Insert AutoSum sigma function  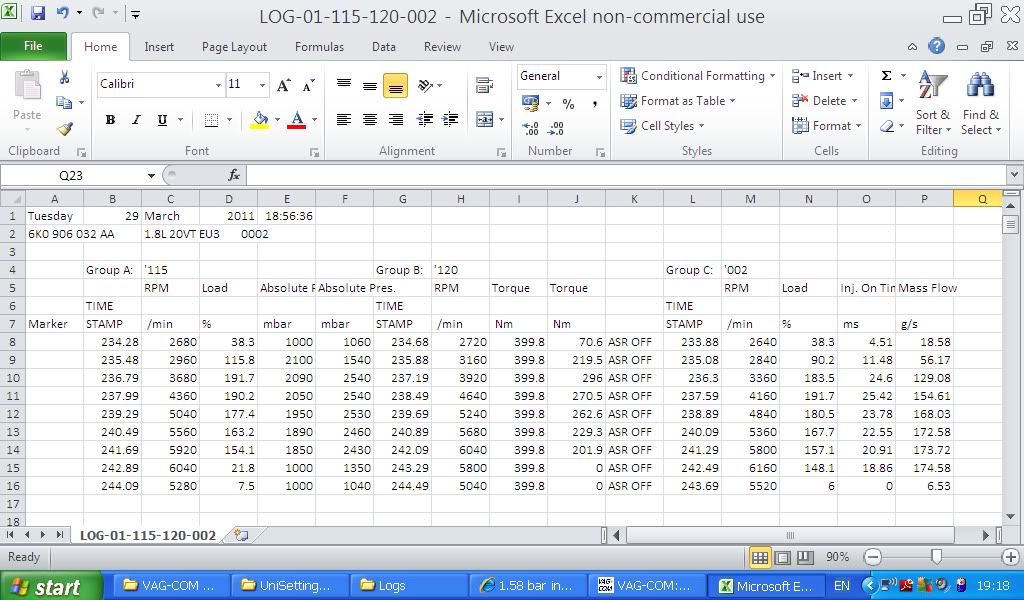click(886, 76)
